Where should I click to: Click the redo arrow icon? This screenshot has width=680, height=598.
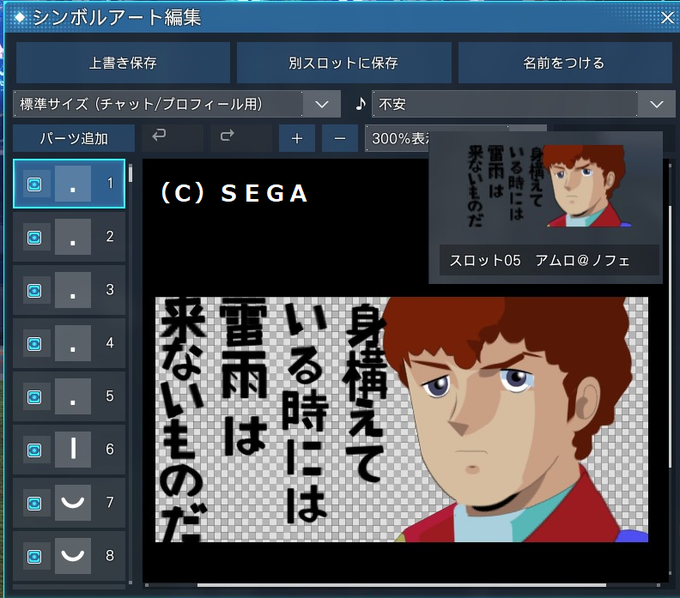227,136
